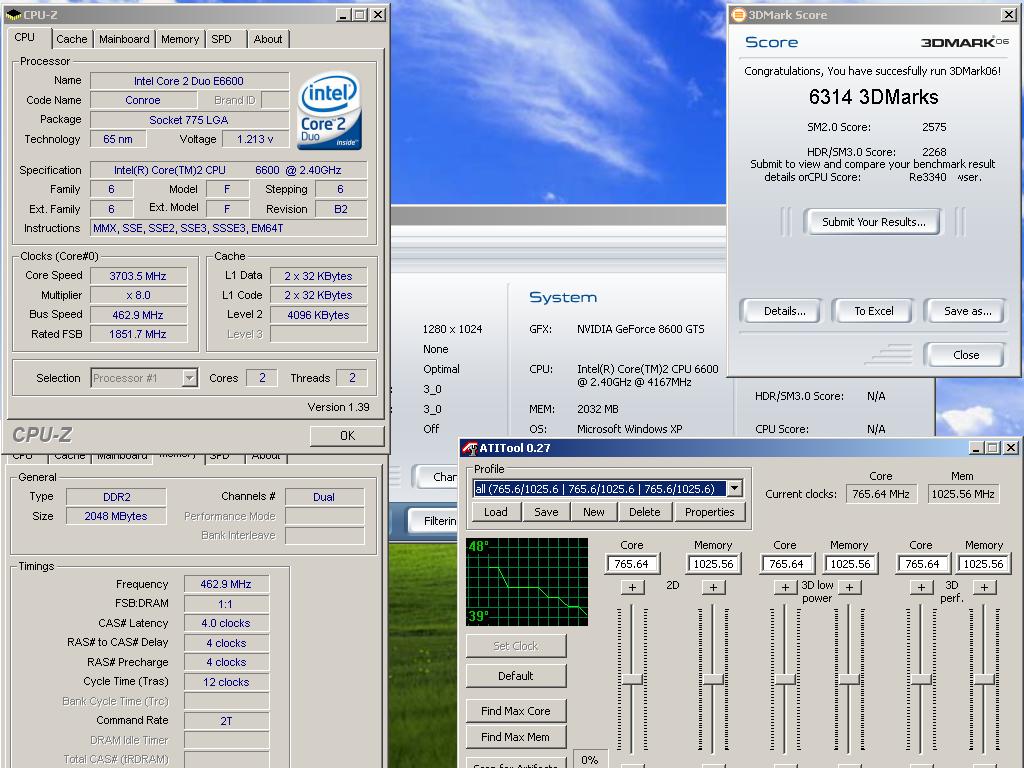The height and width of the screenshot is (768, 1024).
Task: Click the 3D perf Memory slider handle
Action: point(984,679)
